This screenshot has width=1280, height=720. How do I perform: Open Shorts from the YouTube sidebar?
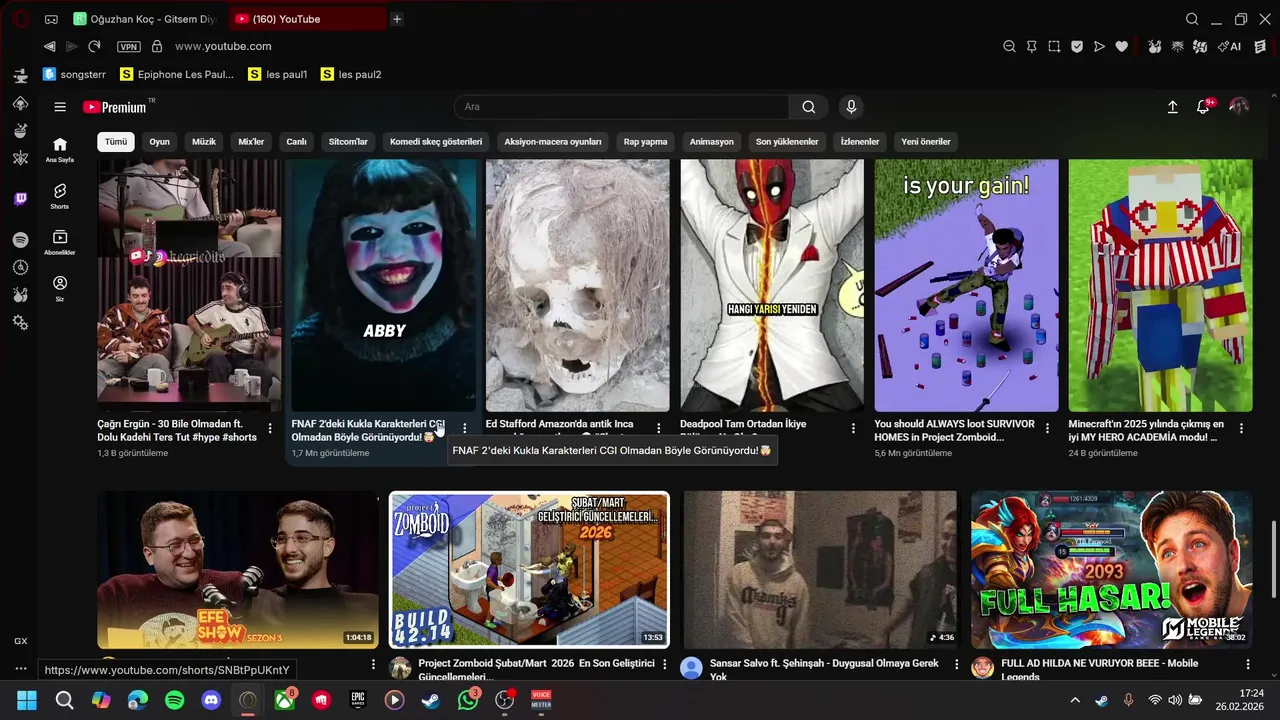[60, 196]
